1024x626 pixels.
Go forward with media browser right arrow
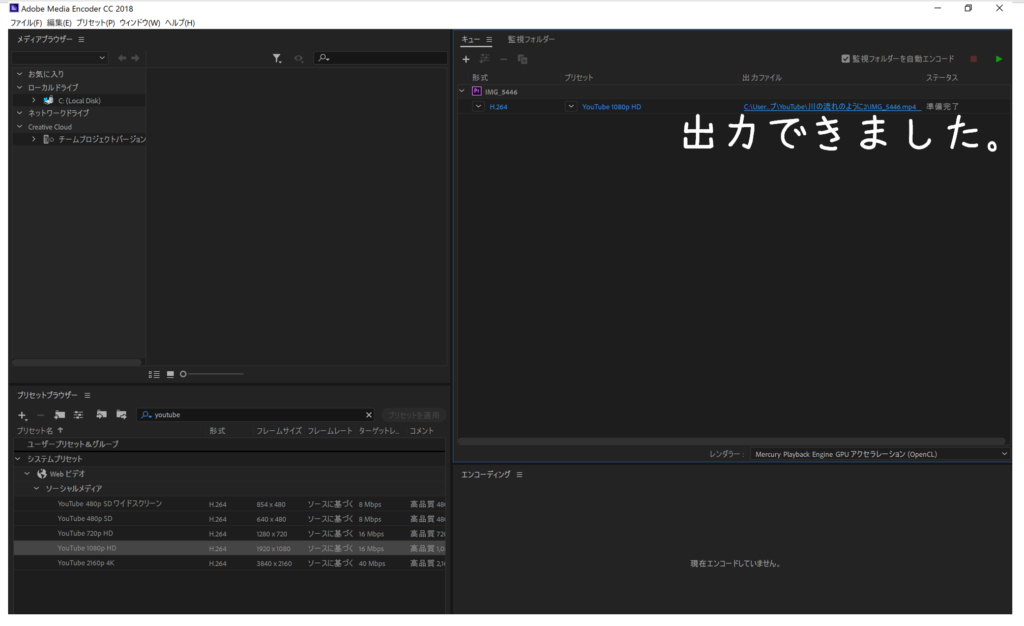coord(135,58)
